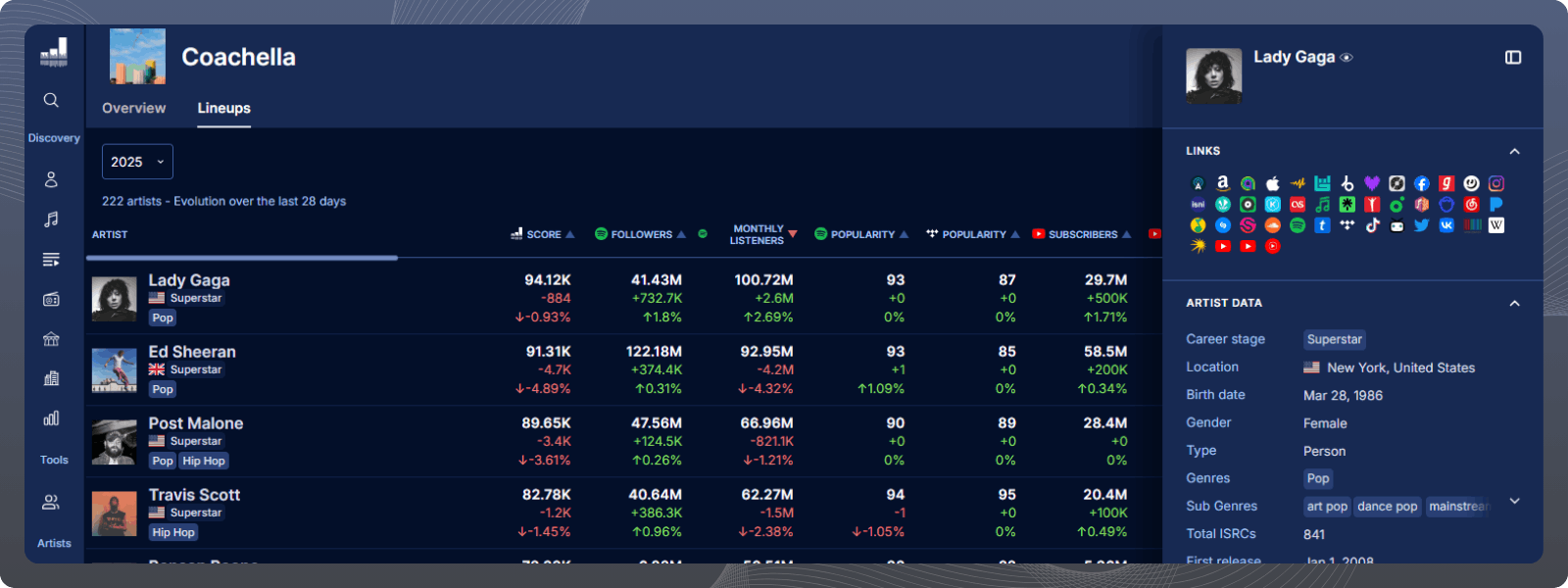This screenshot has height=588, width=1568.
Task: Collapse the Links section
Action: tap(1514, 151)
